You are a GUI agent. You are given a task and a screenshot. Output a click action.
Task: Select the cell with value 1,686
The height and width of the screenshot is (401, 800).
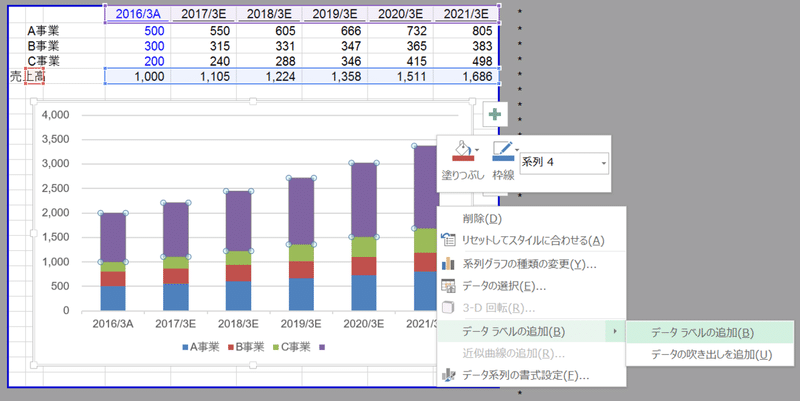(466, 77)
